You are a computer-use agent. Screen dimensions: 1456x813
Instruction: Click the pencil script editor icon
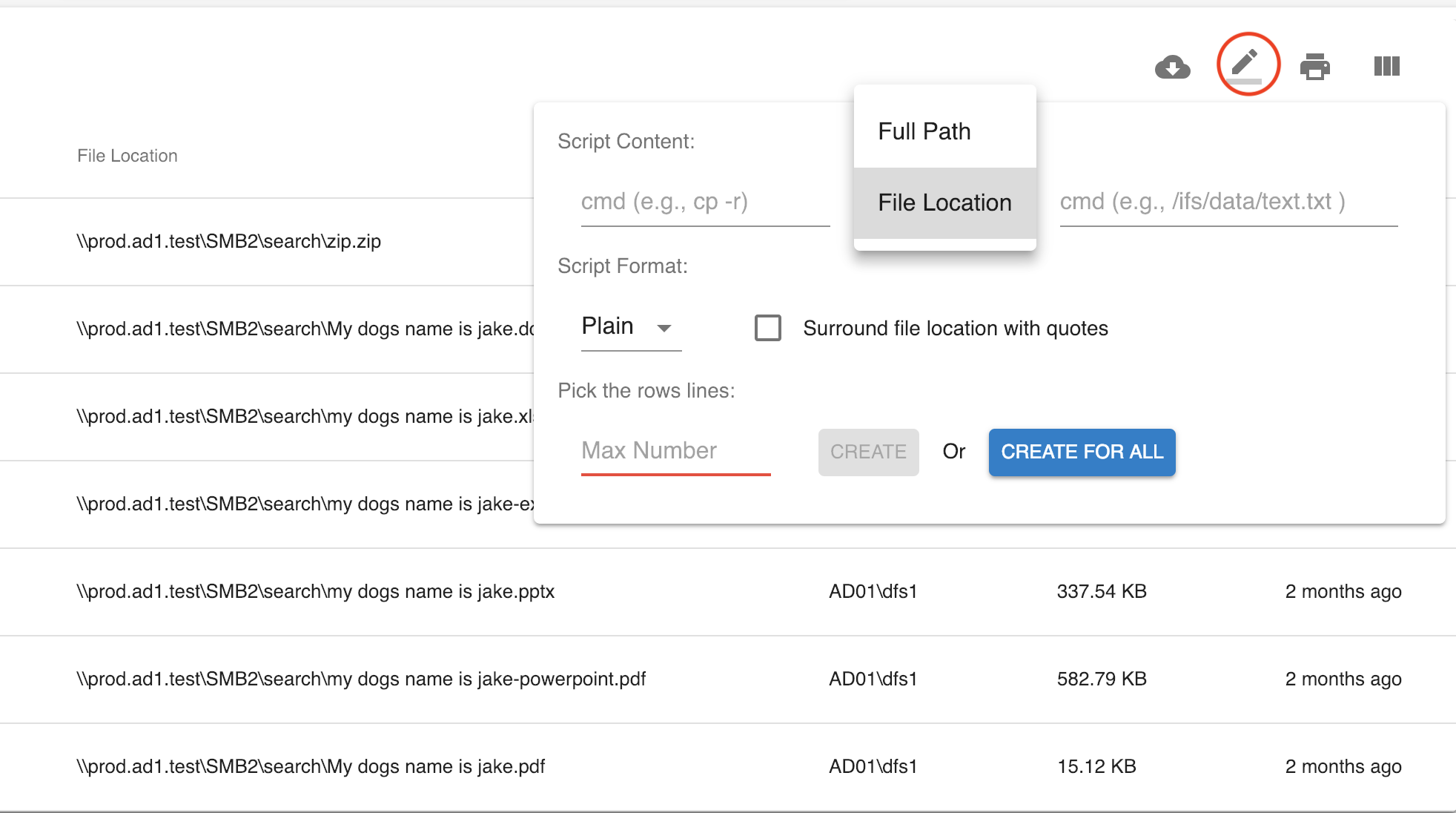[x=1247, y=64]
